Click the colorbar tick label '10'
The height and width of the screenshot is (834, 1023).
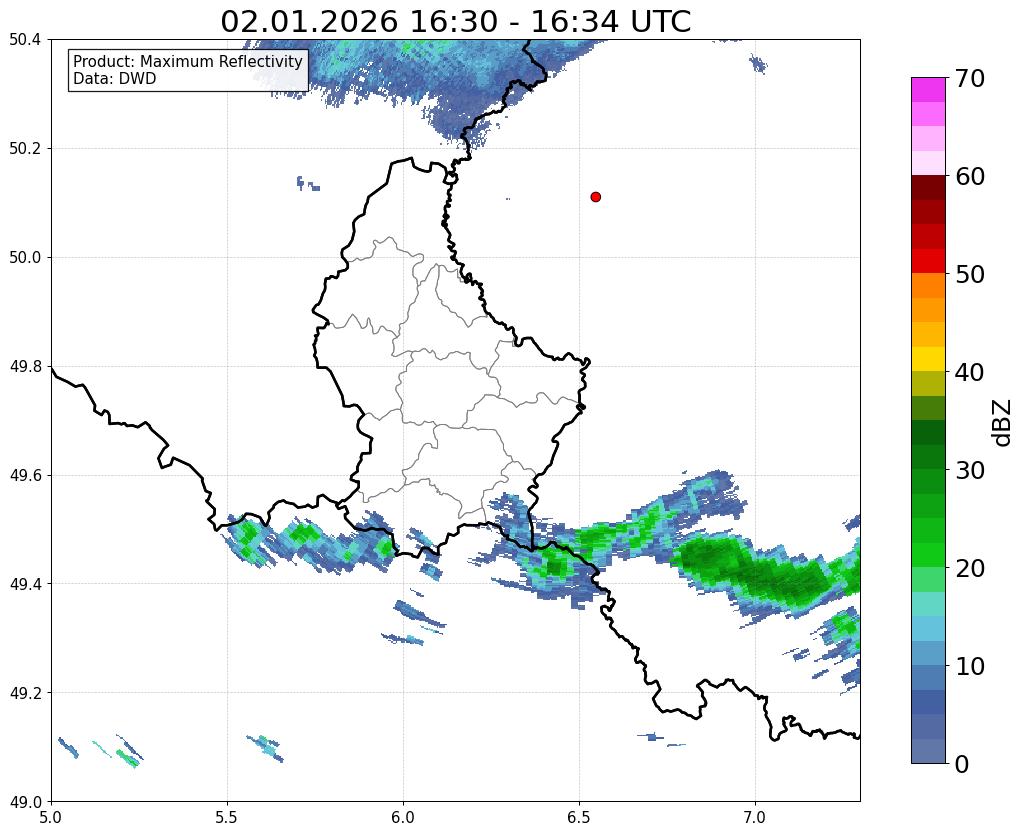coord(969,666)
